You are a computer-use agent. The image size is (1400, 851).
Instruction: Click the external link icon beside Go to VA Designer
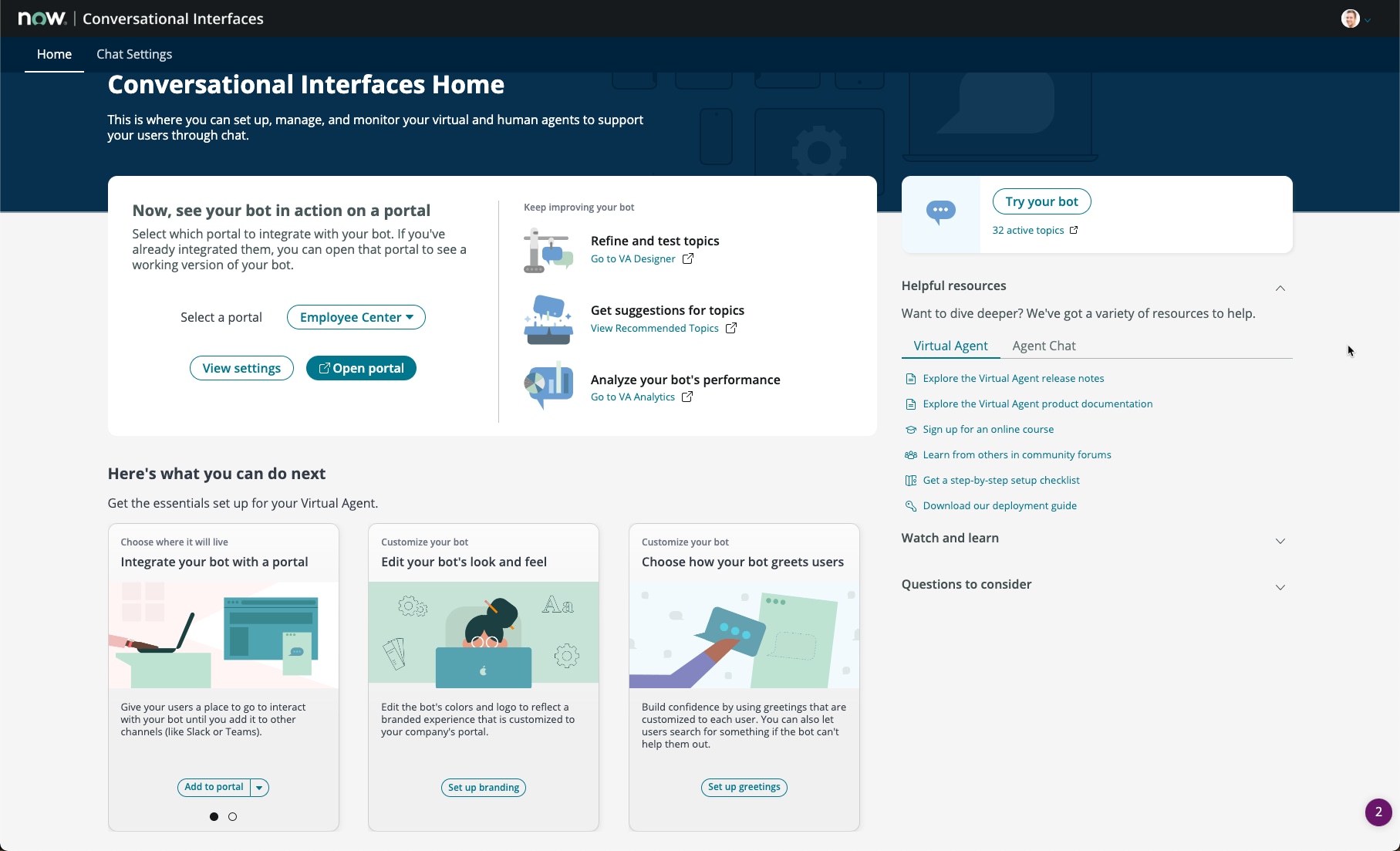[687, 258]
